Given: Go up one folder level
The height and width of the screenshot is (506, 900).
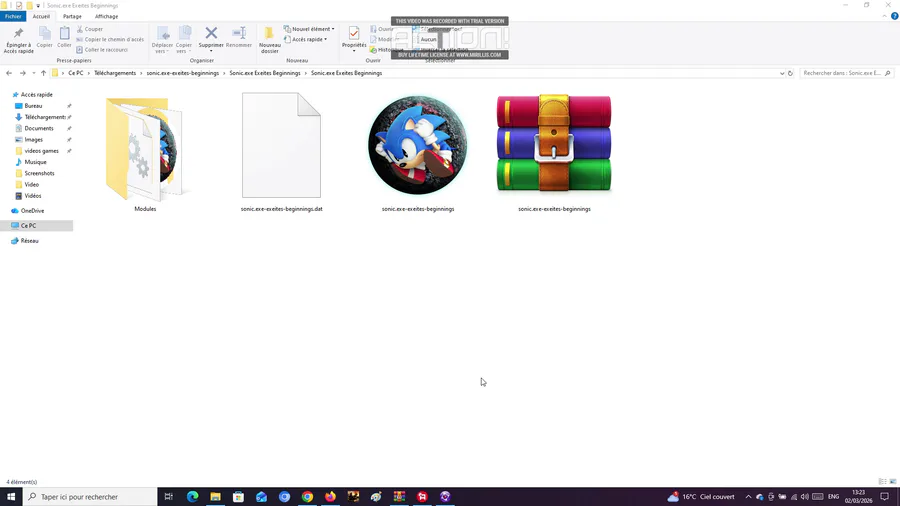Looking at the screenshot, I should point(43,73).
